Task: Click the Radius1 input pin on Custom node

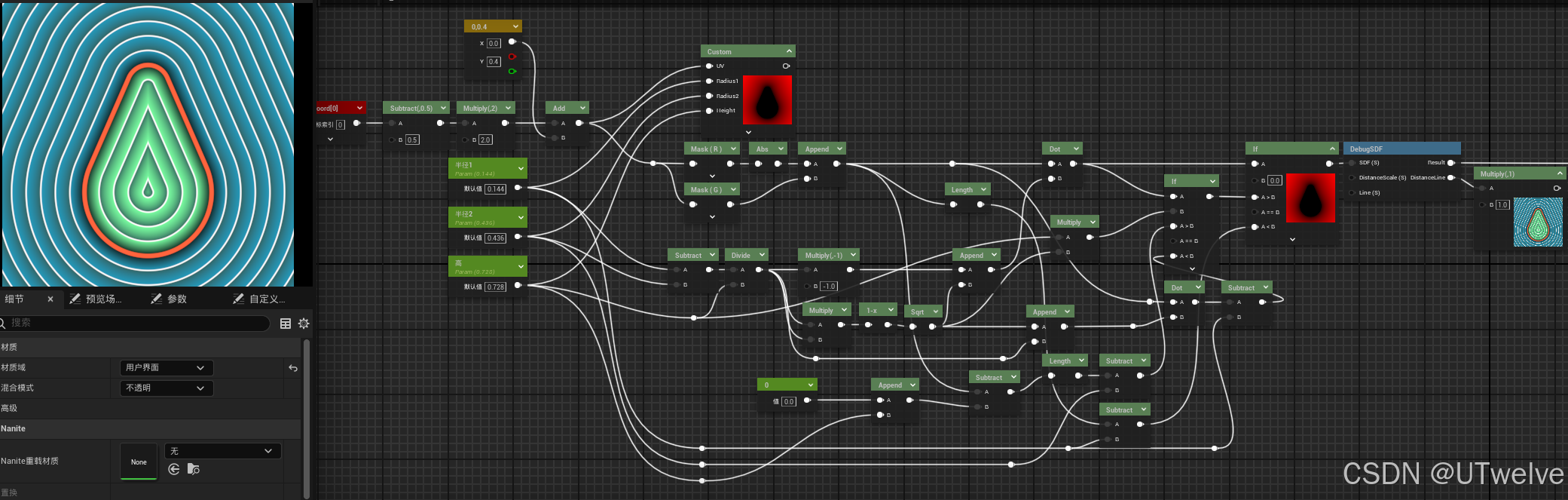Action: (709, 81)
